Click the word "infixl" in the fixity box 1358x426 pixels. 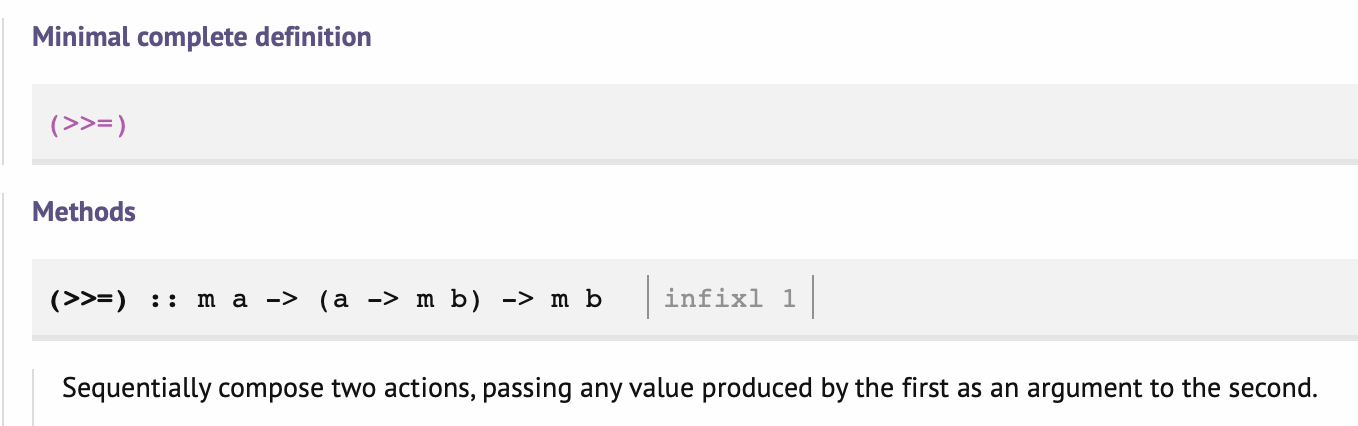pyautogui.click(x=713, y=299)
